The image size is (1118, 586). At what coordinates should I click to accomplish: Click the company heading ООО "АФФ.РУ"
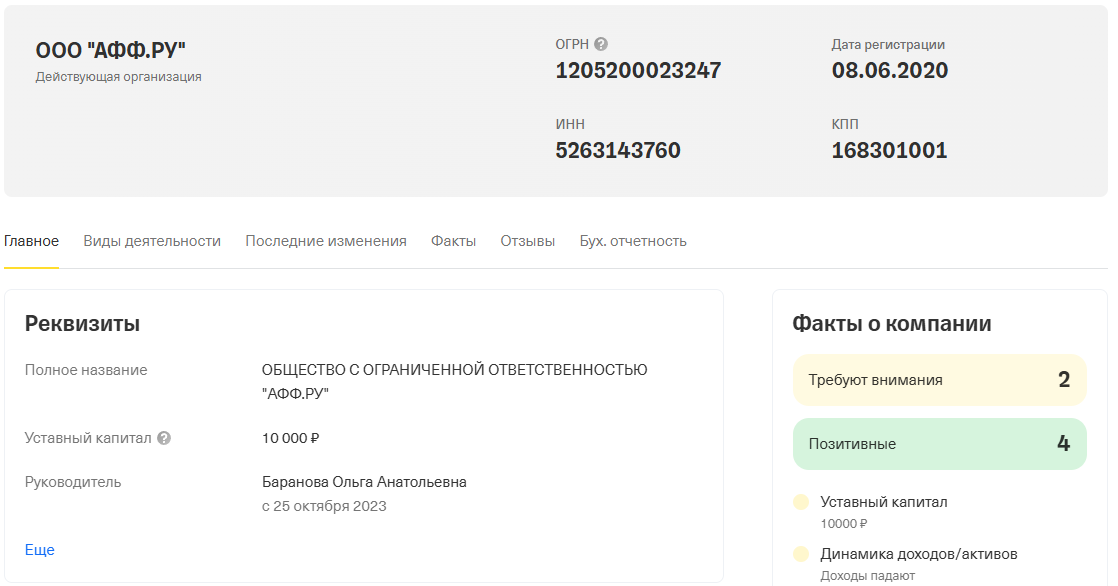[x=111, y=51]
